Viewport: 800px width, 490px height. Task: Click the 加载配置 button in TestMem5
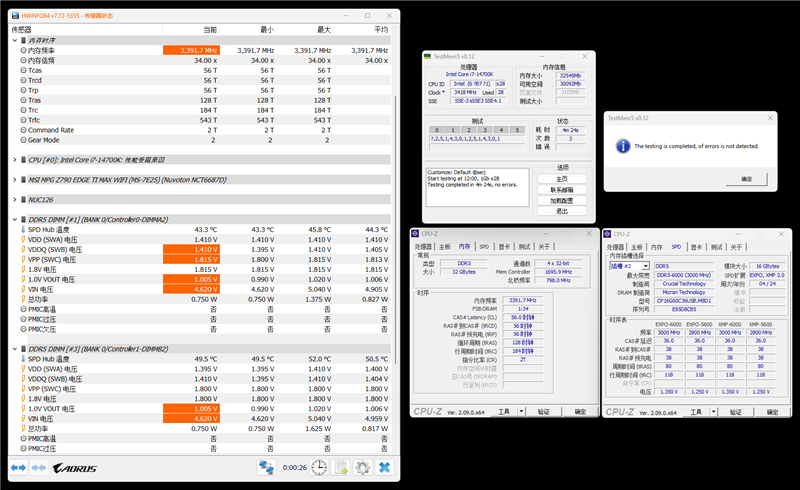tap(562, 201)
